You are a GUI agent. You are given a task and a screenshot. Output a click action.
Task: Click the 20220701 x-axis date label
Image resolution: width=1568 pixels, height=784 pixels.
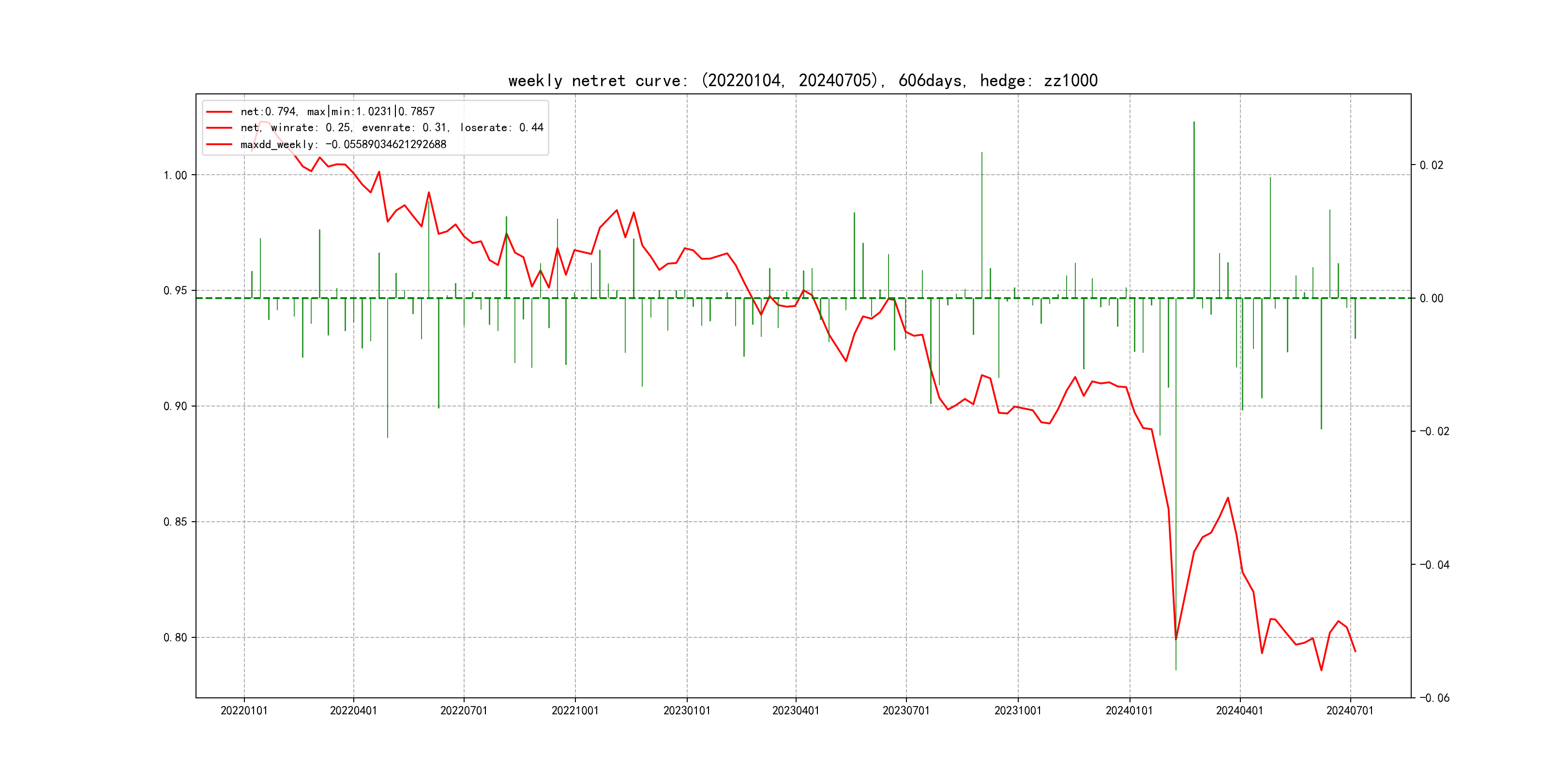[464, 711]
